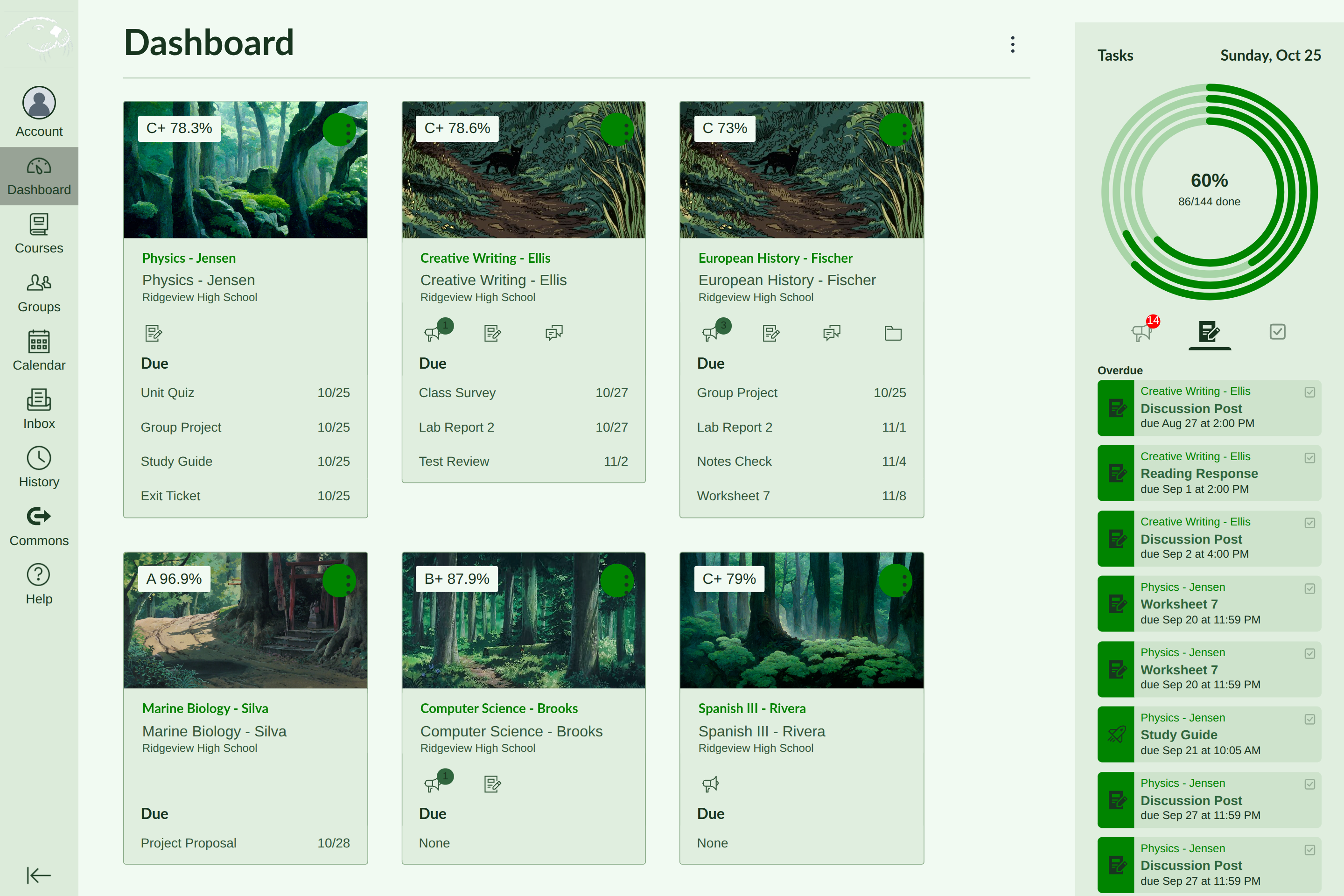
Task: Open Creative Writing discussions icon
Action: click(554, 333)
